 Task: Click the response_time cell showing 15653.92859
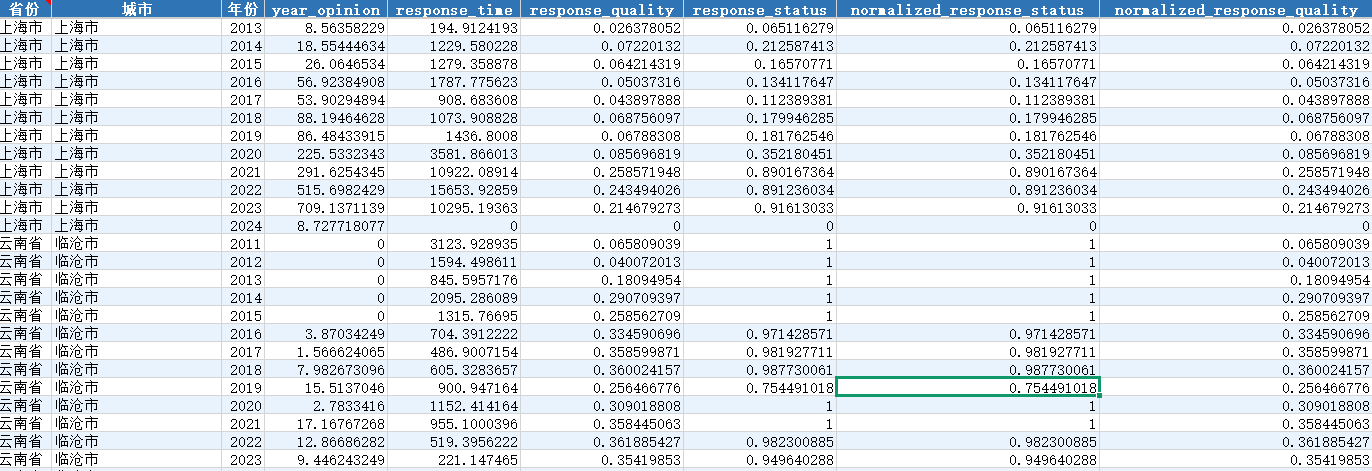point(454,190)
